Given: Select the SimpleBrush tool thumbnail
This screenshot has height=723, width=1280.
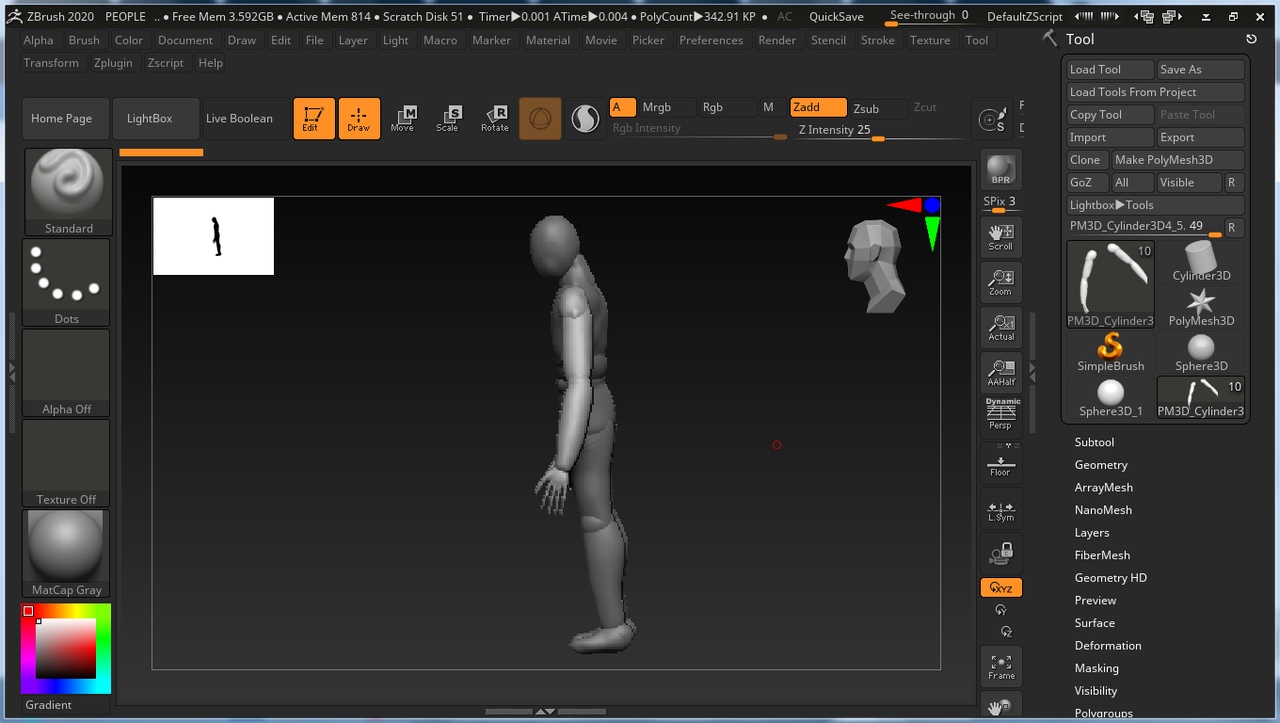Looking at the screenshot, I should pos(1110,353).
